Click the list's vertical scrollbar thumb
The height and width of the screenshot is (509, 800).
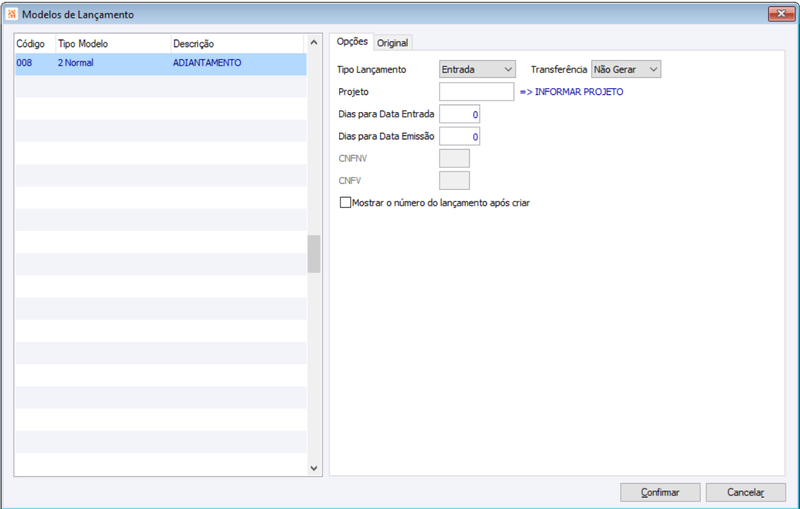(x=314, y=254)
